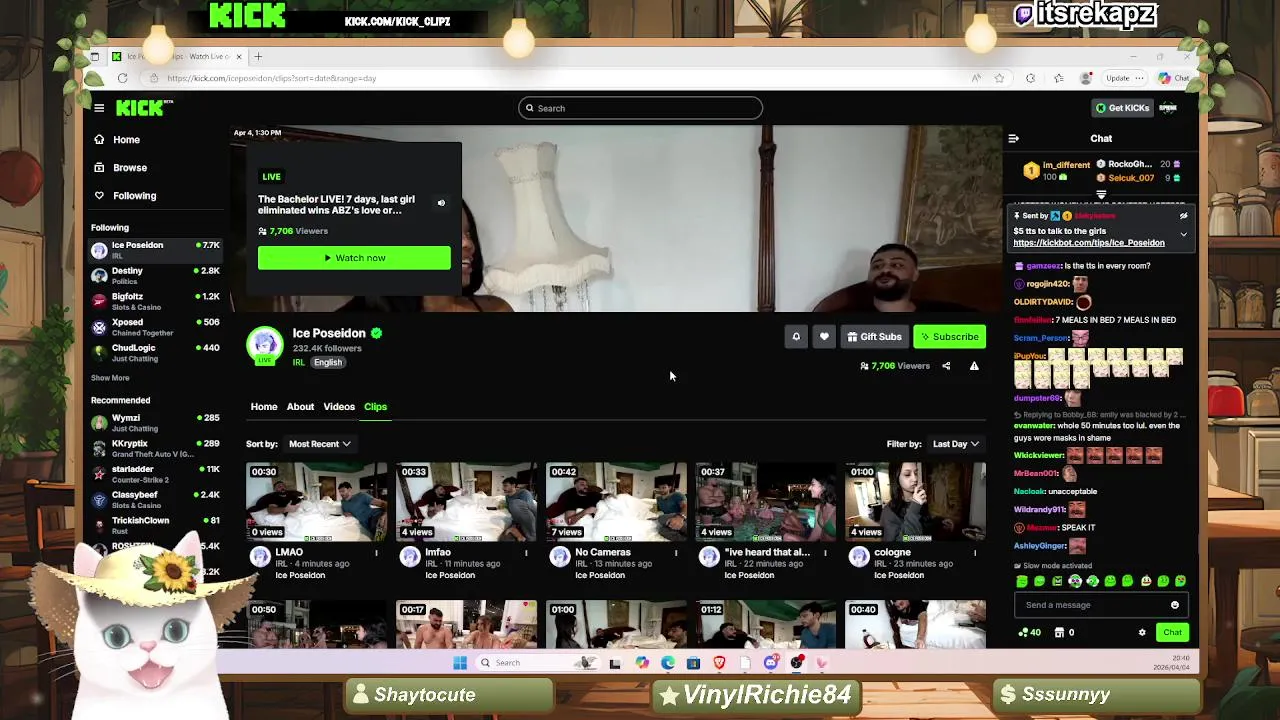Open Destiny channel in Following list
The width and height of the screenshot is (1280, 720).
155,276
